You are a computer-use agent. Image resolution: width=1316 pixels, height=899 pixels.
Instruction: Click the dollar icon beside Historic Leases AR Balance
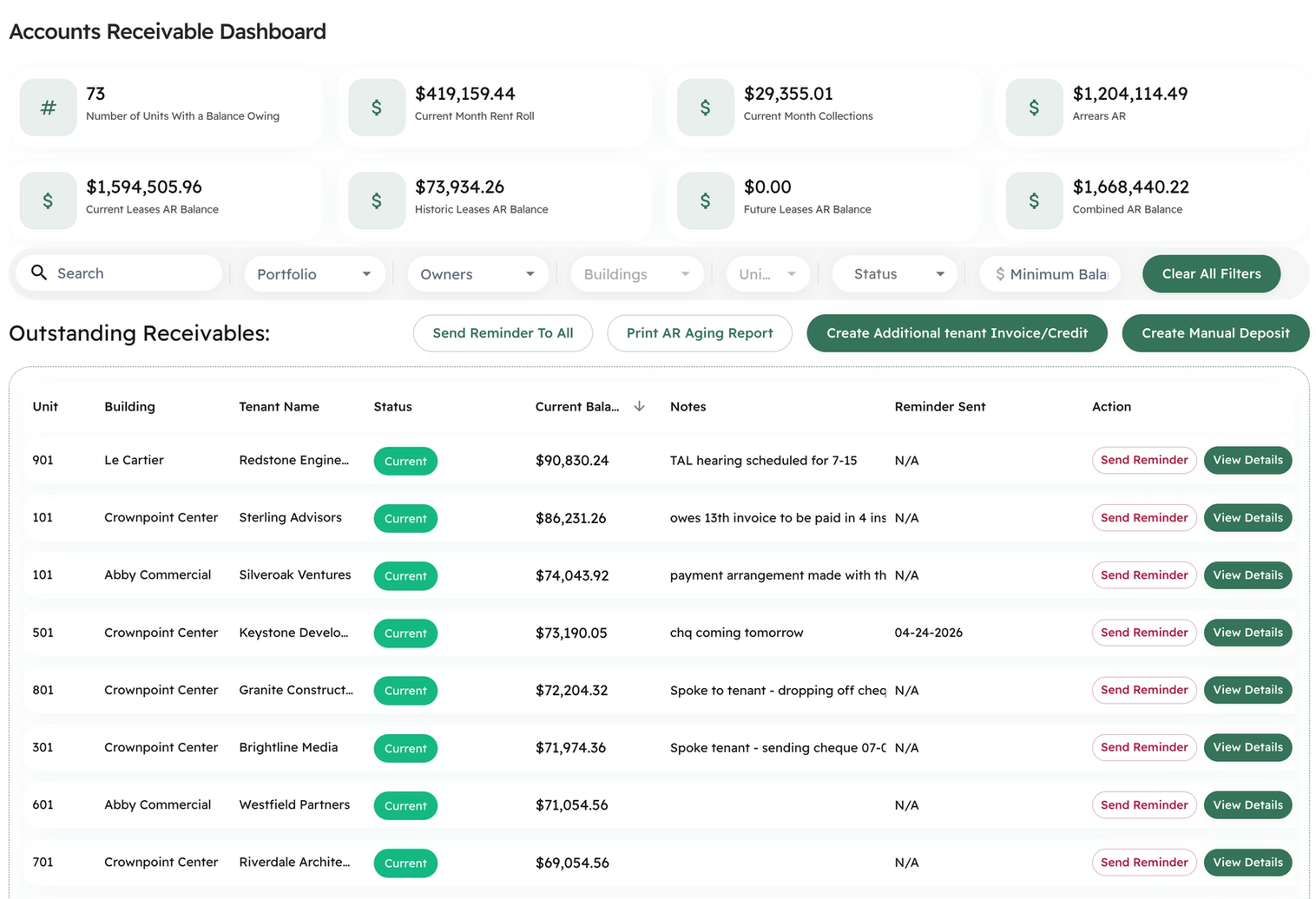pos(377,200)
